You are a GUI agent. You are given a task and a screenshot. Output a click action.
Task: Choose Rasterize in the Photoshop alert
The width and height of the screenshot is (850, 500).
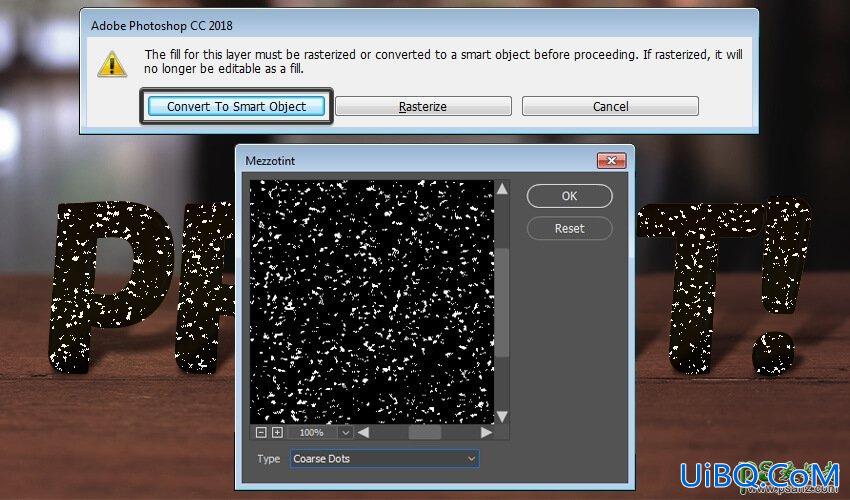(423, 106)
